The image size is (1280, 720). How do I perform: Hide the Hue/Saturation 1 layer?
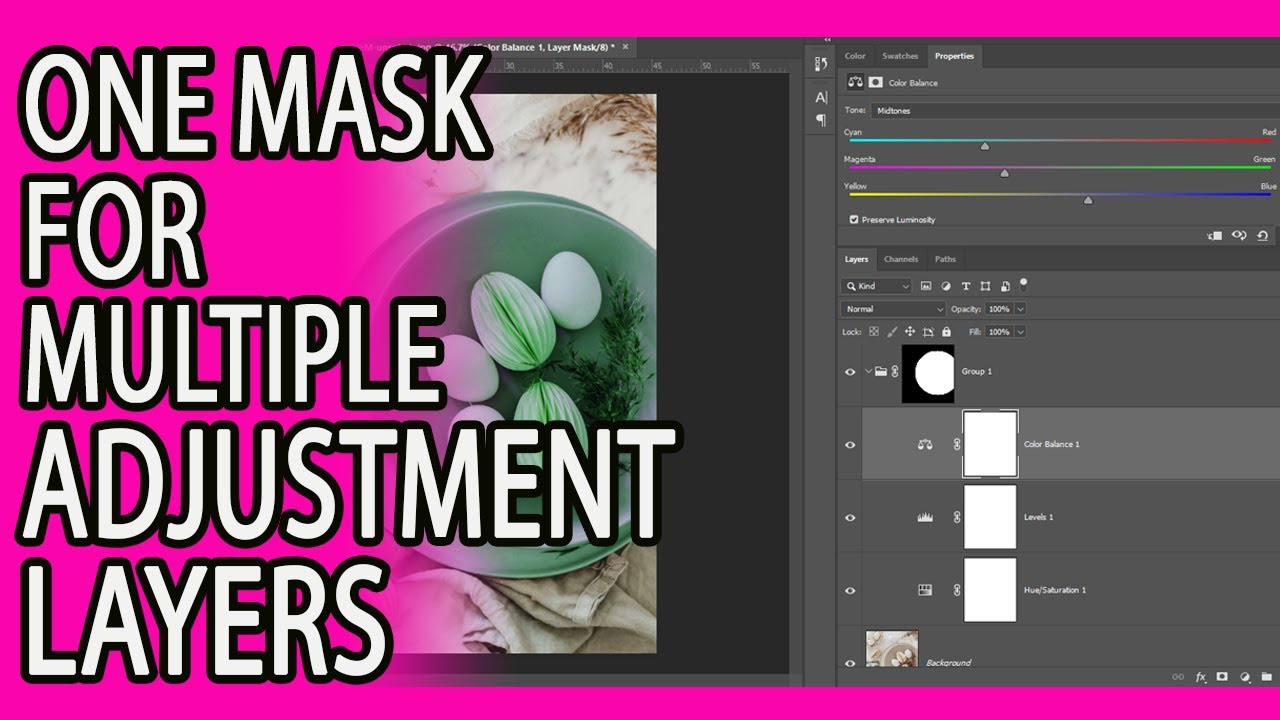[x=850, y=590]
